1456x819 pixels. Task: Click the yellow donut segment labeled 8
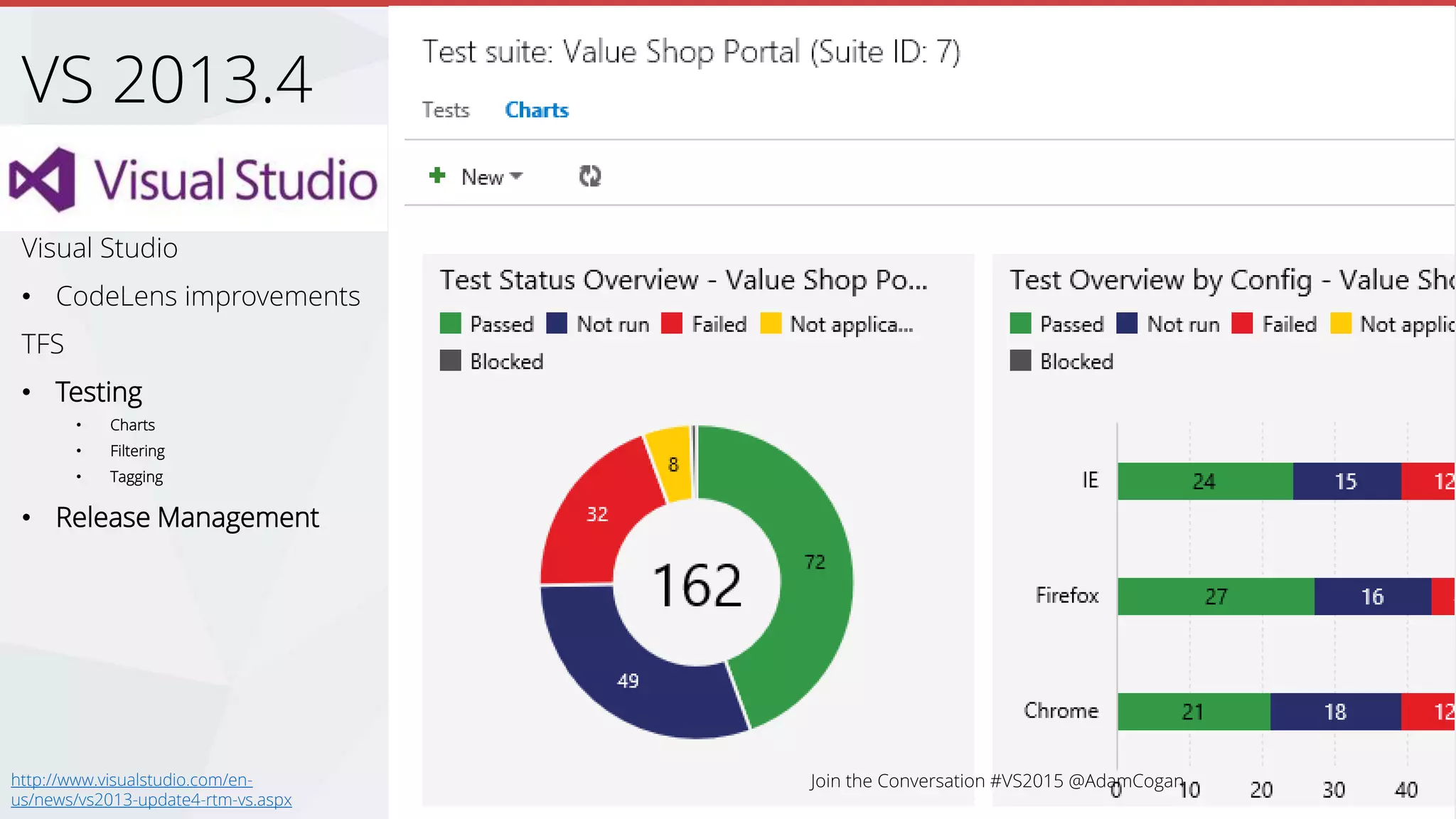click(x=673, y=464)
